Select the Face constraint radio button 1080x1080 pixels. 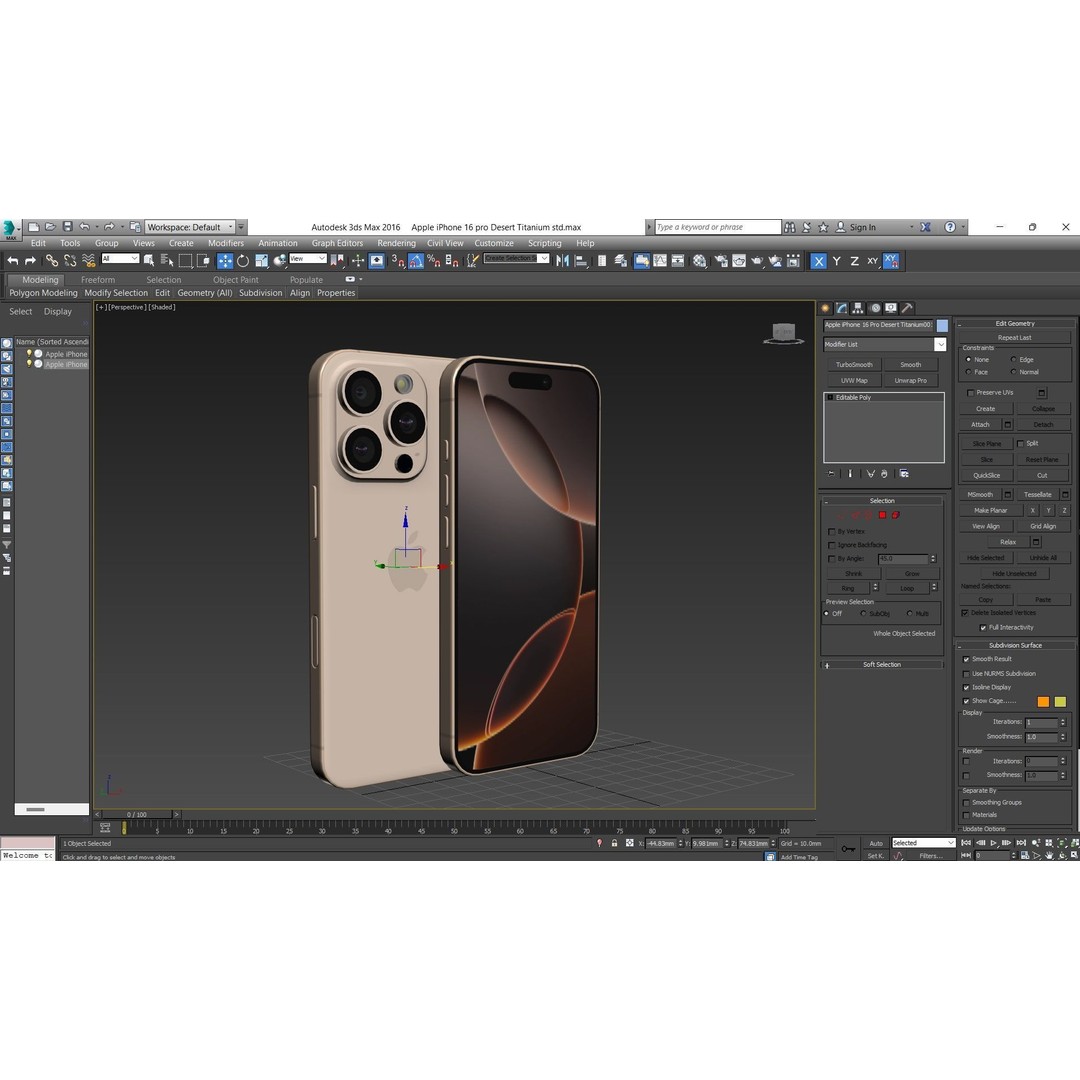(968, 372)
